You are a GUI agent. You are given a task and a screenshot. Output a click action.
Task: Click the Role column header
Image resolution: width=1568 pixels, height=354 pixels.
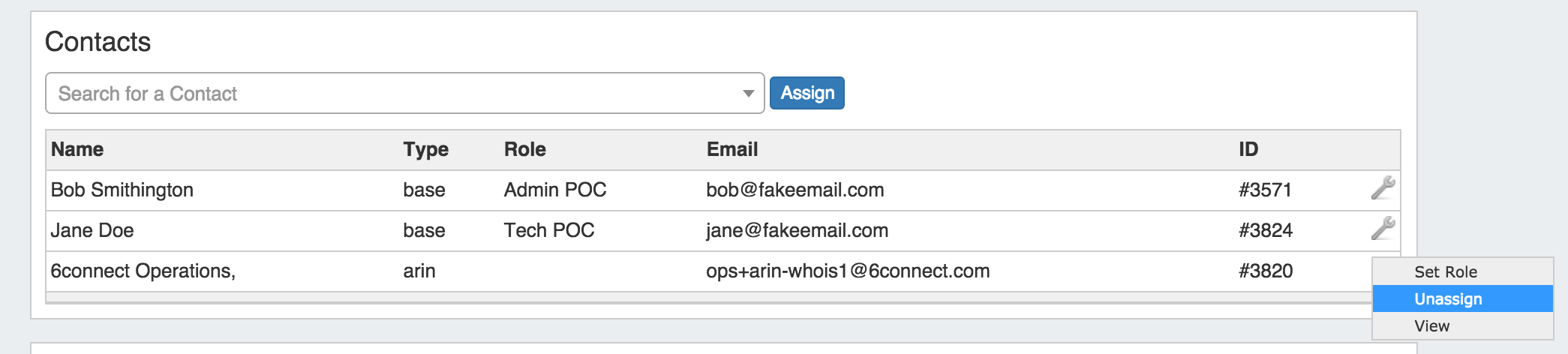524,149
